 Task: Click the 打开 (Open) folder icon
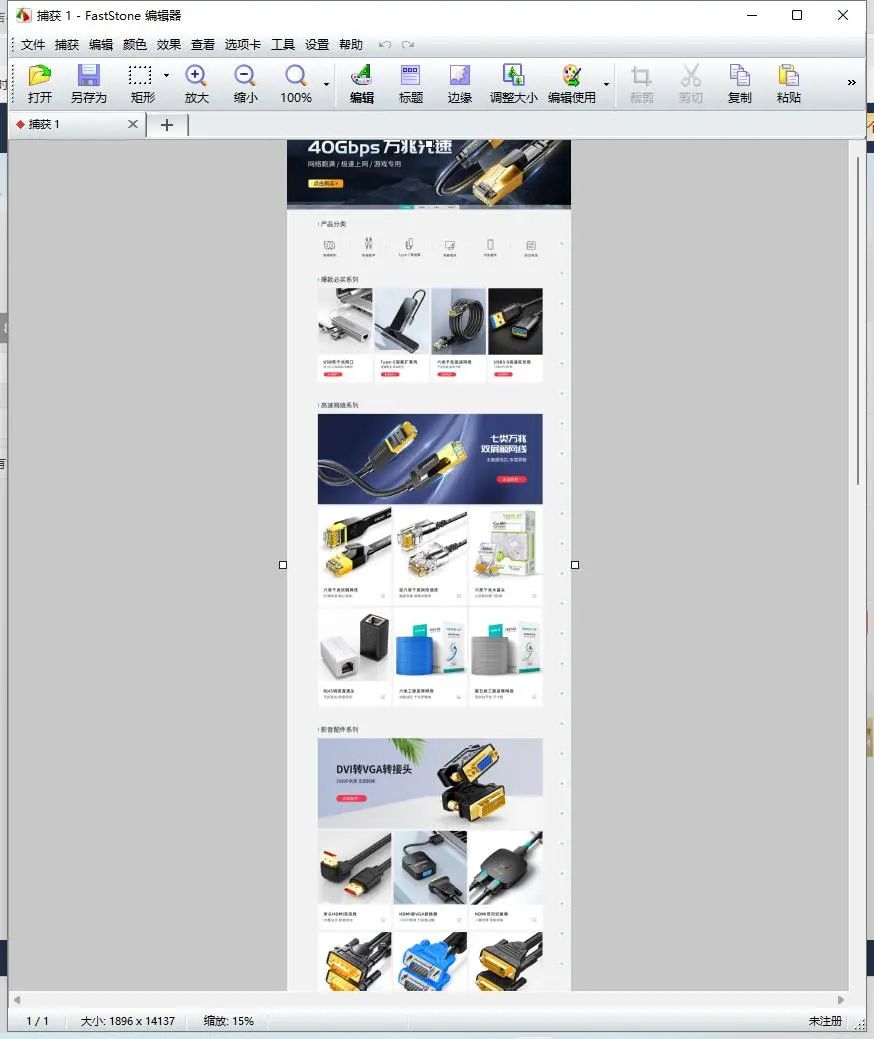(40, 76)
